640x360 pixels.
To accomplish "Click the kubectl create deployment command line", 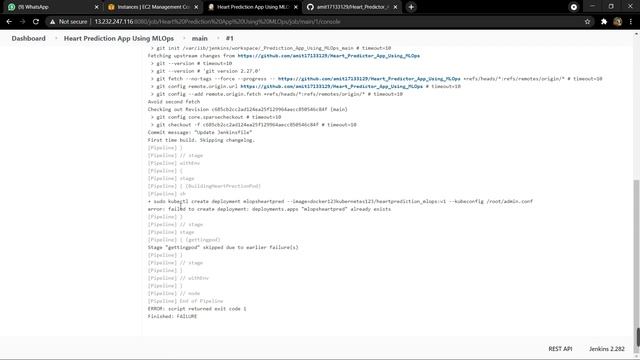I will click(340, 201).
